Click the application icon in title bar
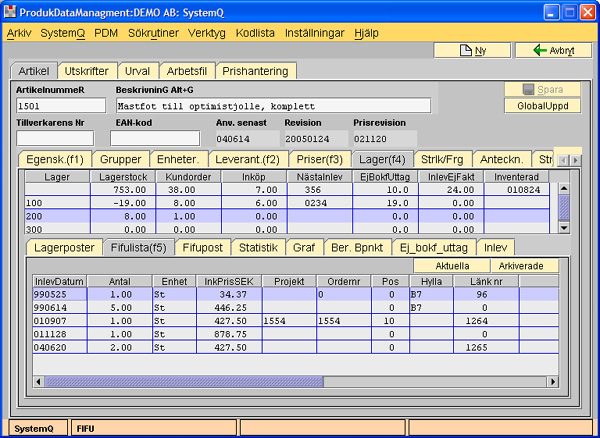The width and height of the screenshot is (600, 438). [x=10, y=13]
